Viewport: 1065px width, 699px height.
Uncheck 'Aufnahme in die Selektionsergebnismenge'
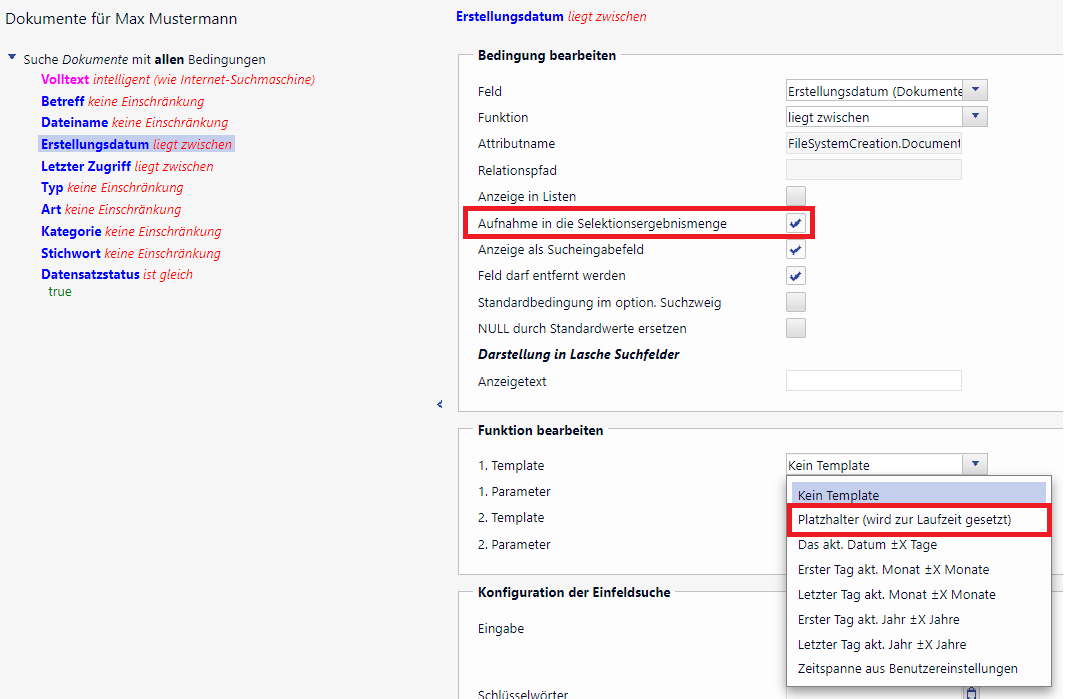(796, 223)
